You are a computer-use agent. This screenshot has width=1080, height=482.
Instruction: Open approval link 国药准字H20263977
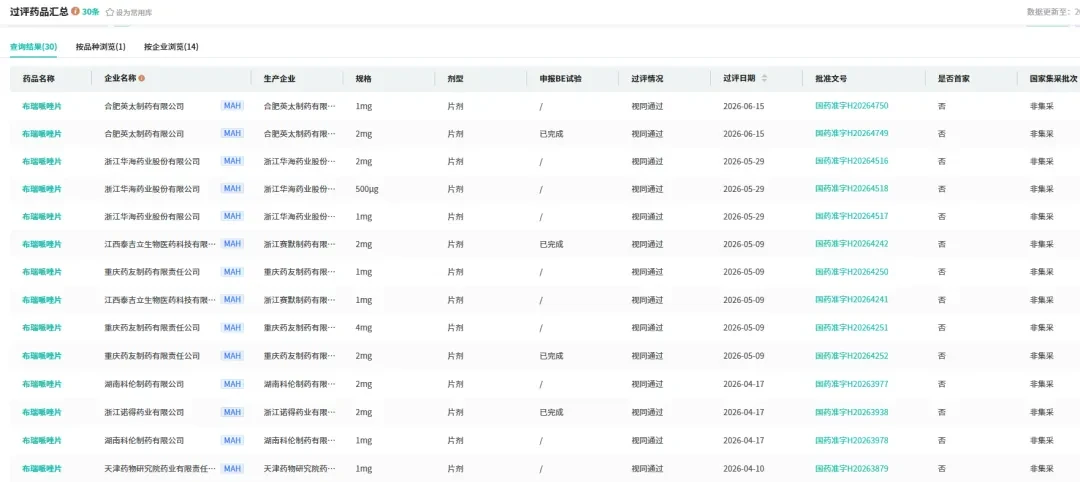[x=851, y=384]
